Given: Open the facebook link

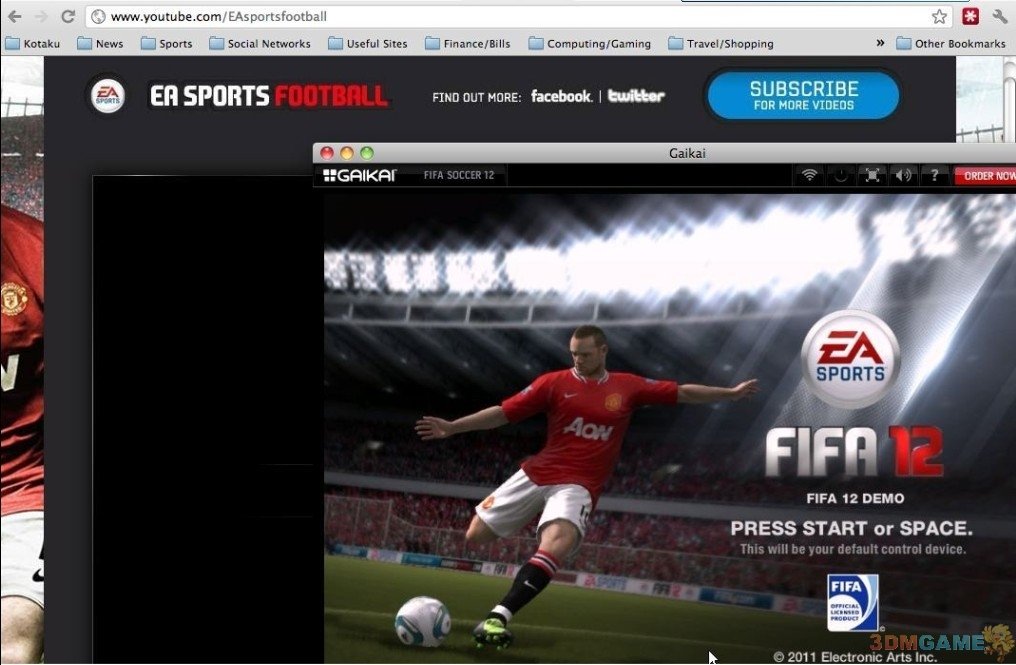Looking at the screenshot, I should (x=561, y=96).
